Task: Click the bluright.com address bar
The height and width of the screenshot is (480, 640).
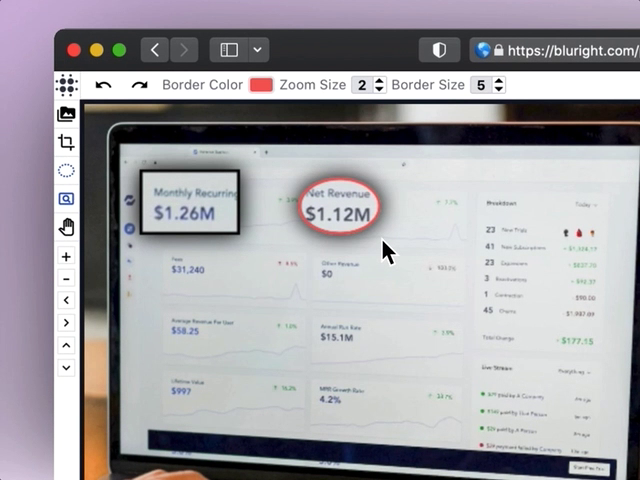Action: click(x=555, y=50)
